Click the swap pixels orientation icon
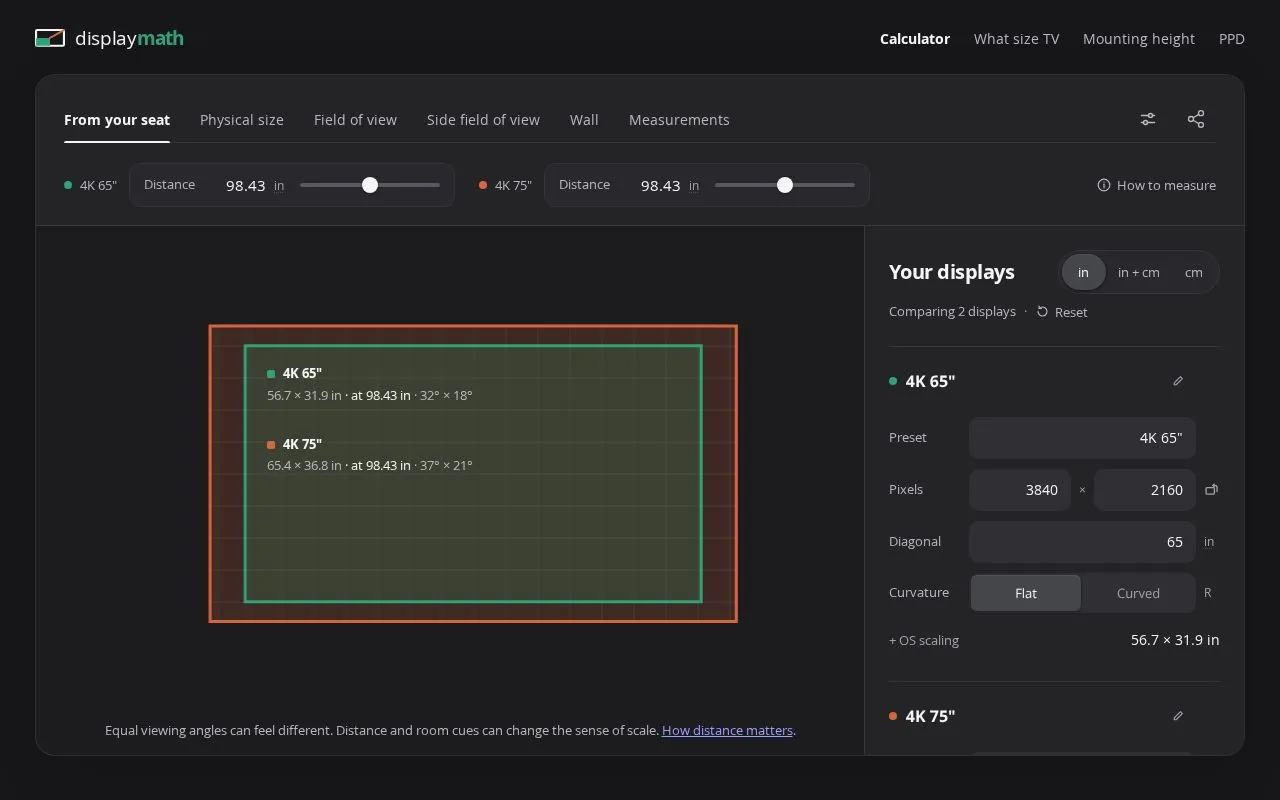 pyautogui.click(x=1211, y=490)
